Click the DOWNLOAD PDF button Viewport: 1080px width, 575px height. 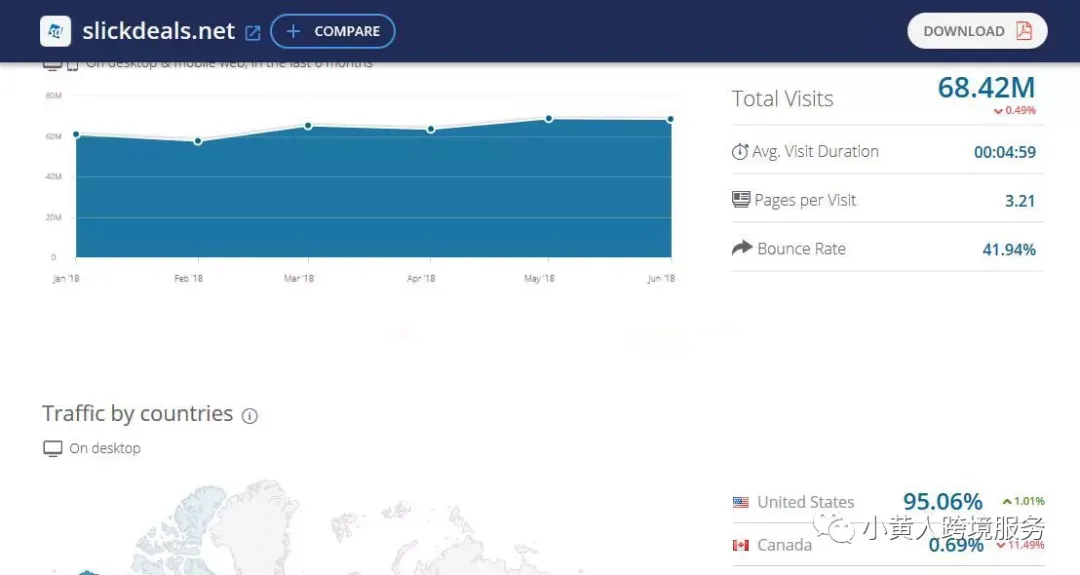coord(977,31)
